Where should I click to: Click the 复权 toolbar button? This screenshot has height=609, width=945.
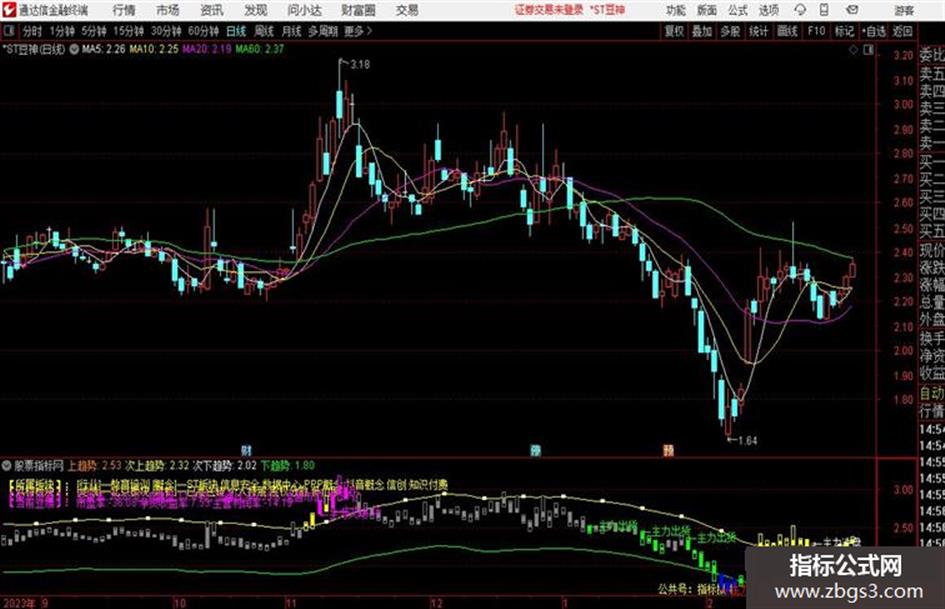coord(674,31)
